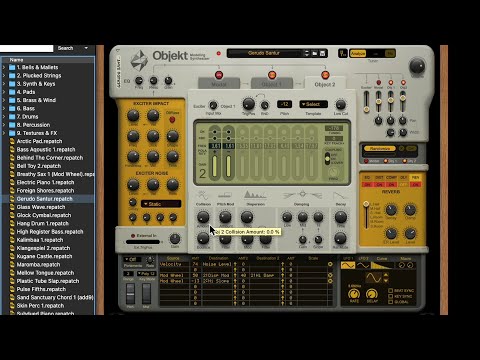
Task: Toggle the REV effect On button
Action: coord(415,184)
